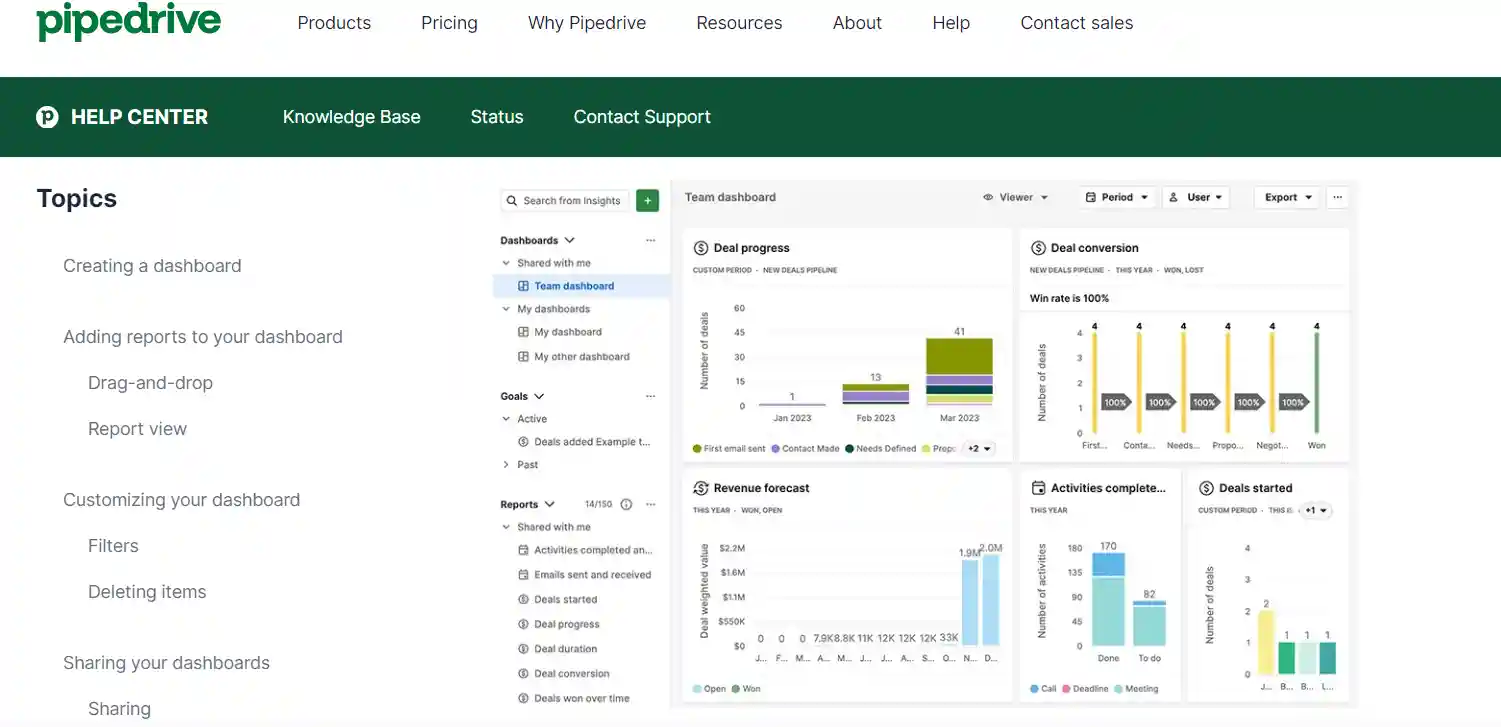Click the goal icon beside Deals added Example
Viewport: 1501px width, 727px height.
523,442
